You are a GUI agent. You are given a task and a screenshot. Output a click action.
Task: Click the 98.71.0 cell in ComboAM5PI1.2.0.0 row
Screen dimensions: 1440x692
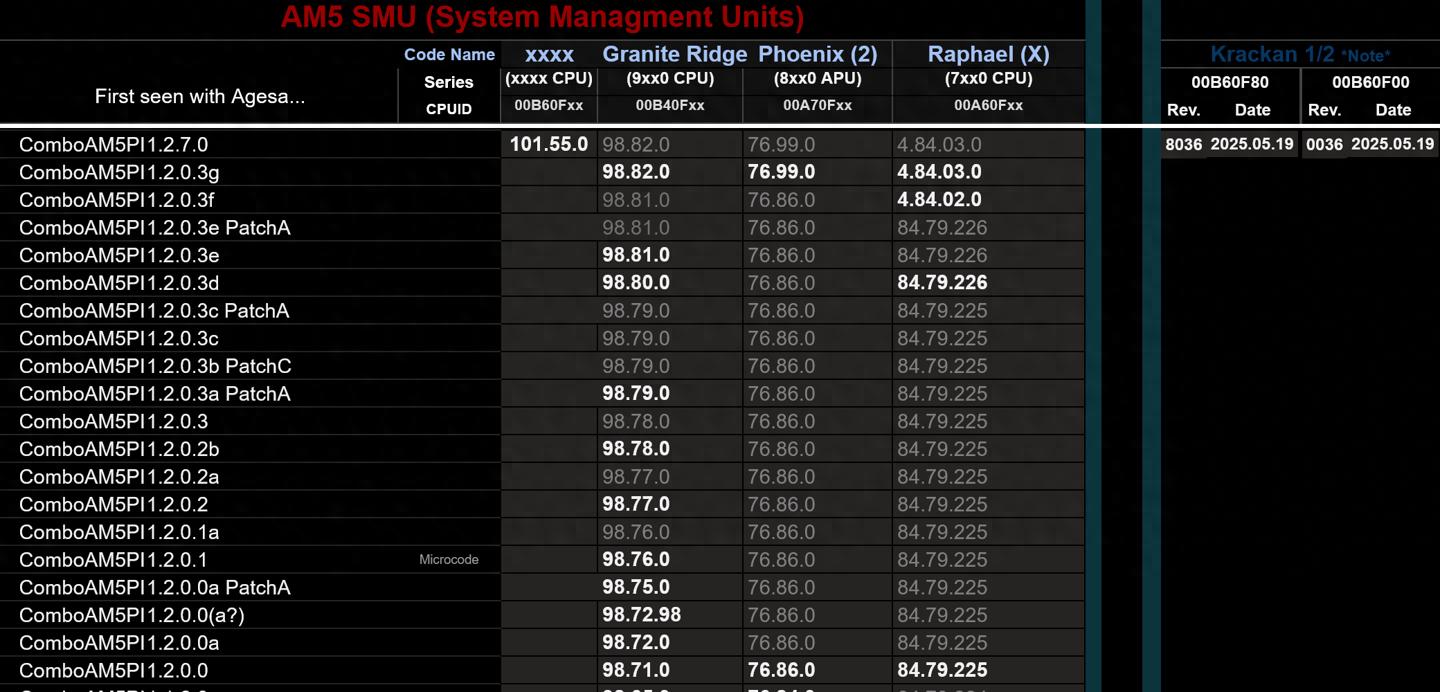coord(636,670)
